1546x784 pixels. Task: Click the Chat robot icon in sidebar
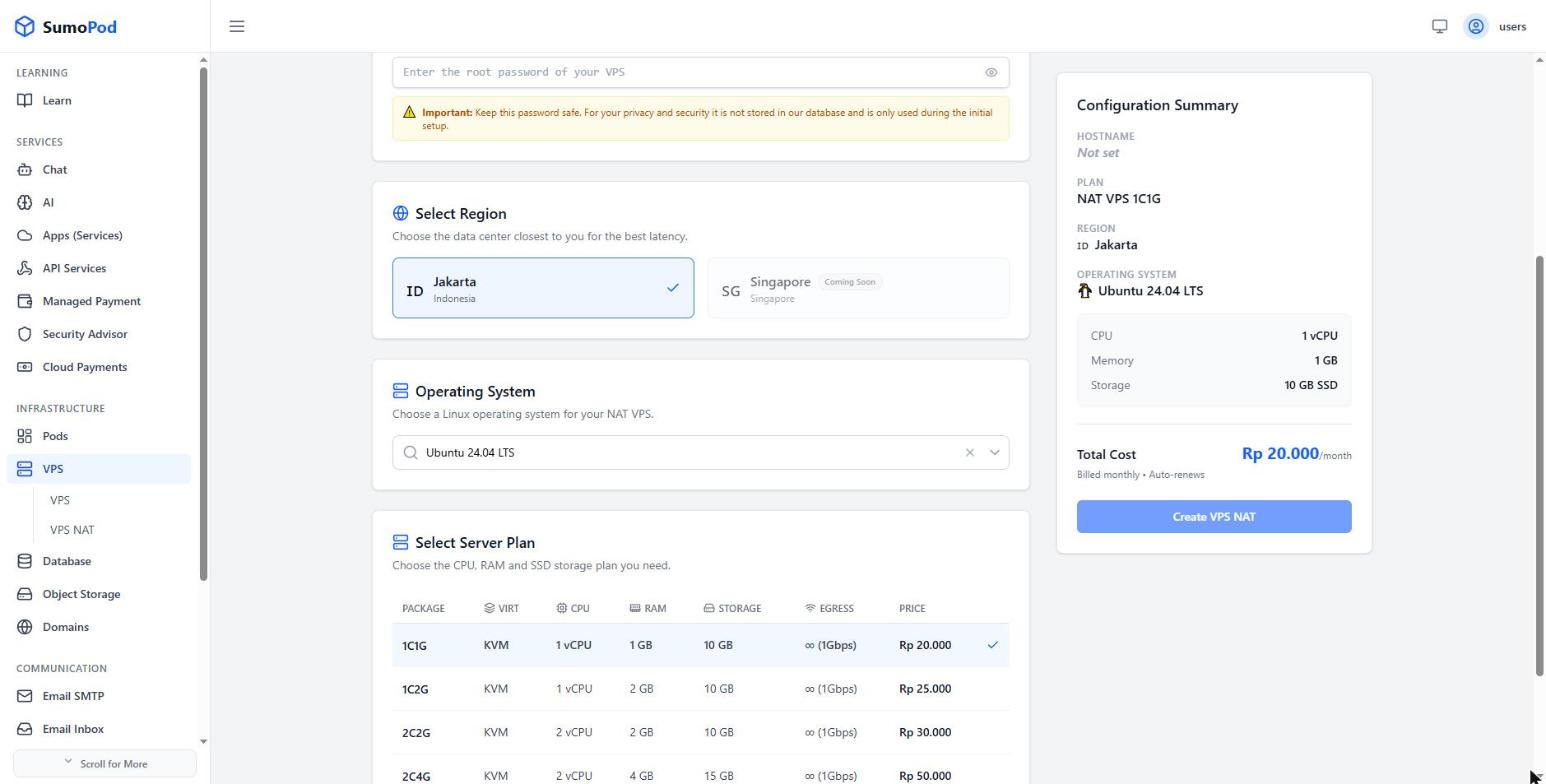(x=25, y=169)
